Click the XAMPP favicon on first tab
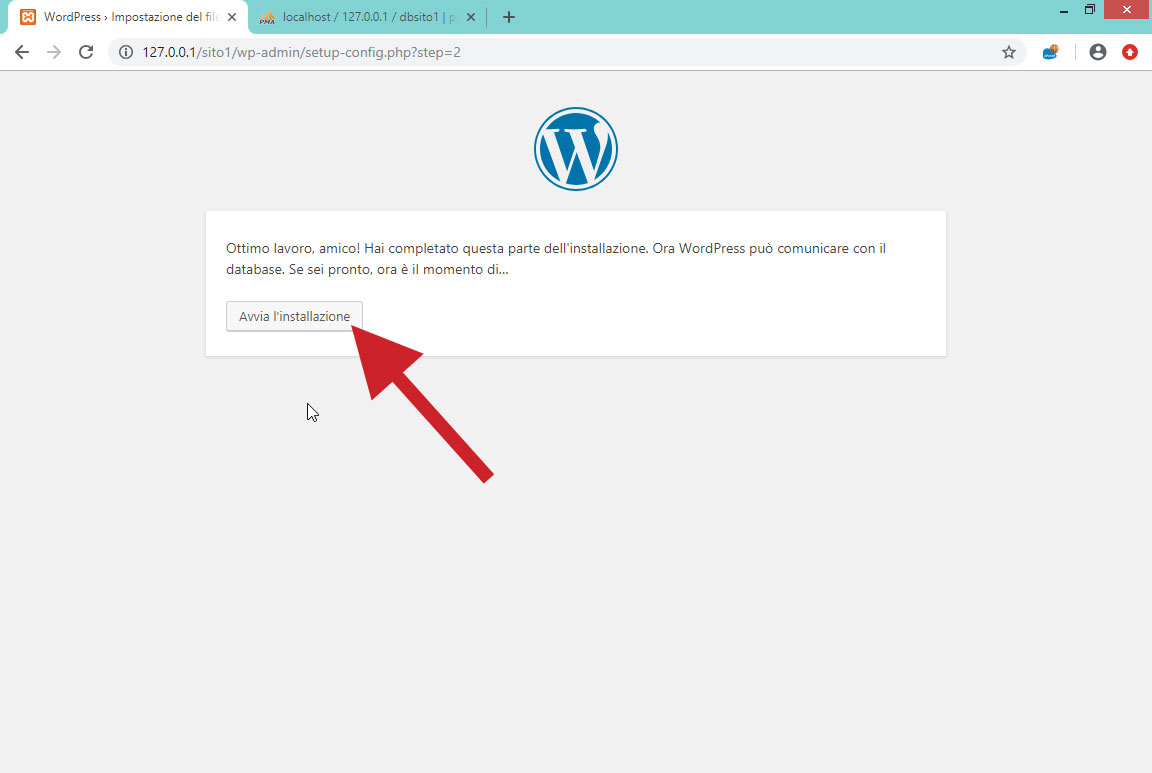This screenshot has height=773, width=1152. [x=28, y=17]
